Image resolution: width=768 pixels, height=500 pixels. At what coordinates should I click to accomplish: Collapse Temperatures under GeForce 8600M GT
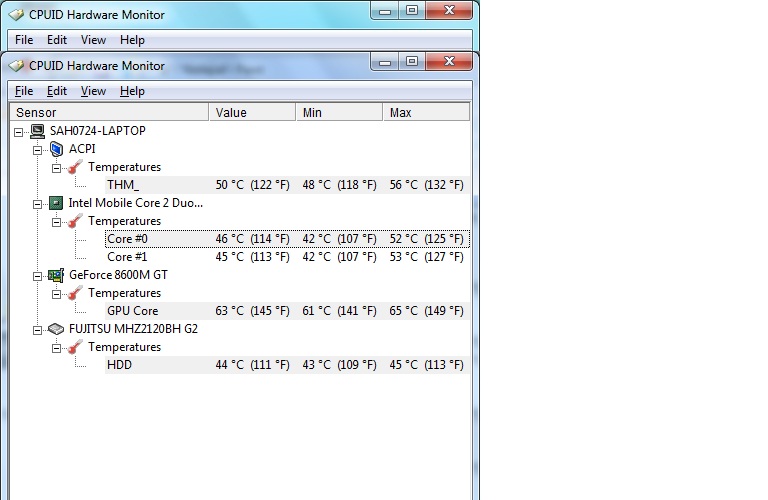coord(56,294)
